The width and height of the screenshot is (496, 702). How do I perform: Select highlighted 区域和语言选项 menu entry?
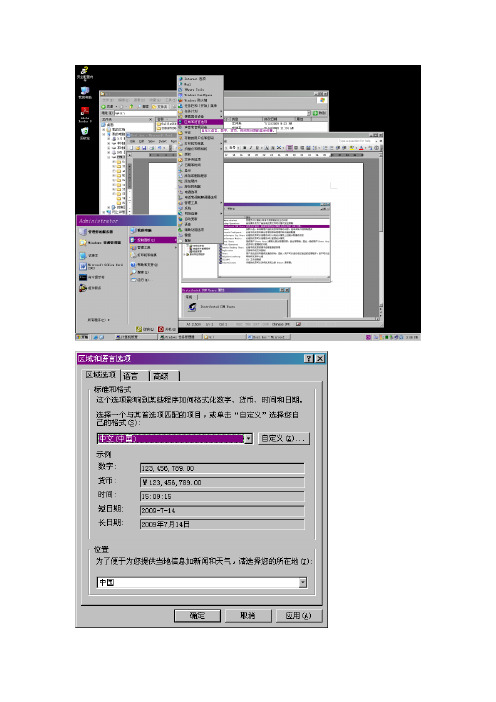[x=200, y=122]
